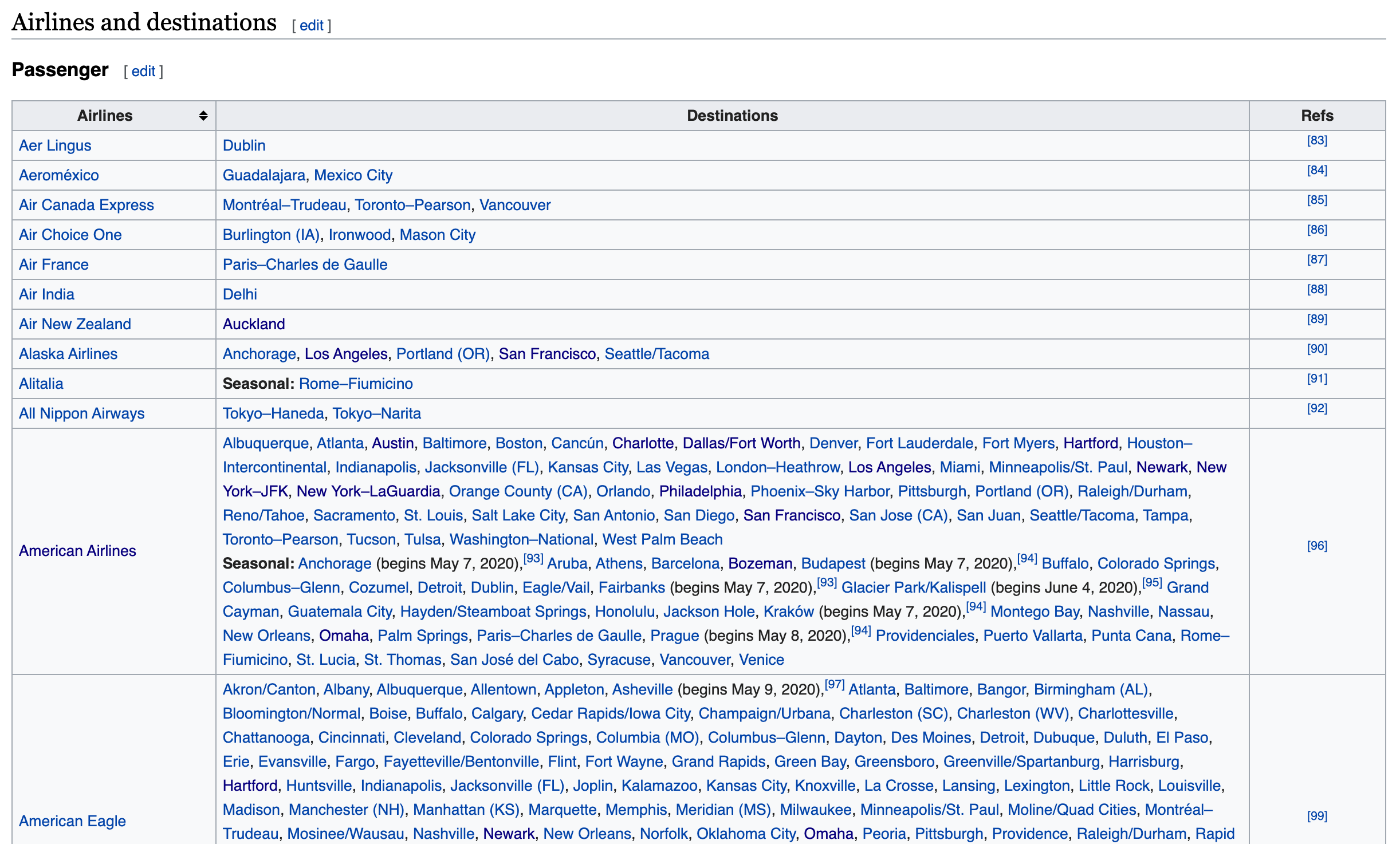Follow the Washington–National destination link

(521, 539)
